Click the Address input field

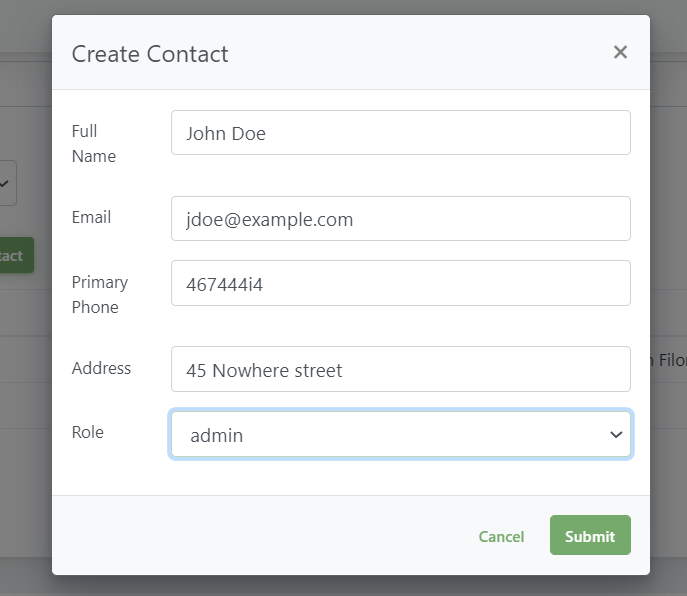400,369
